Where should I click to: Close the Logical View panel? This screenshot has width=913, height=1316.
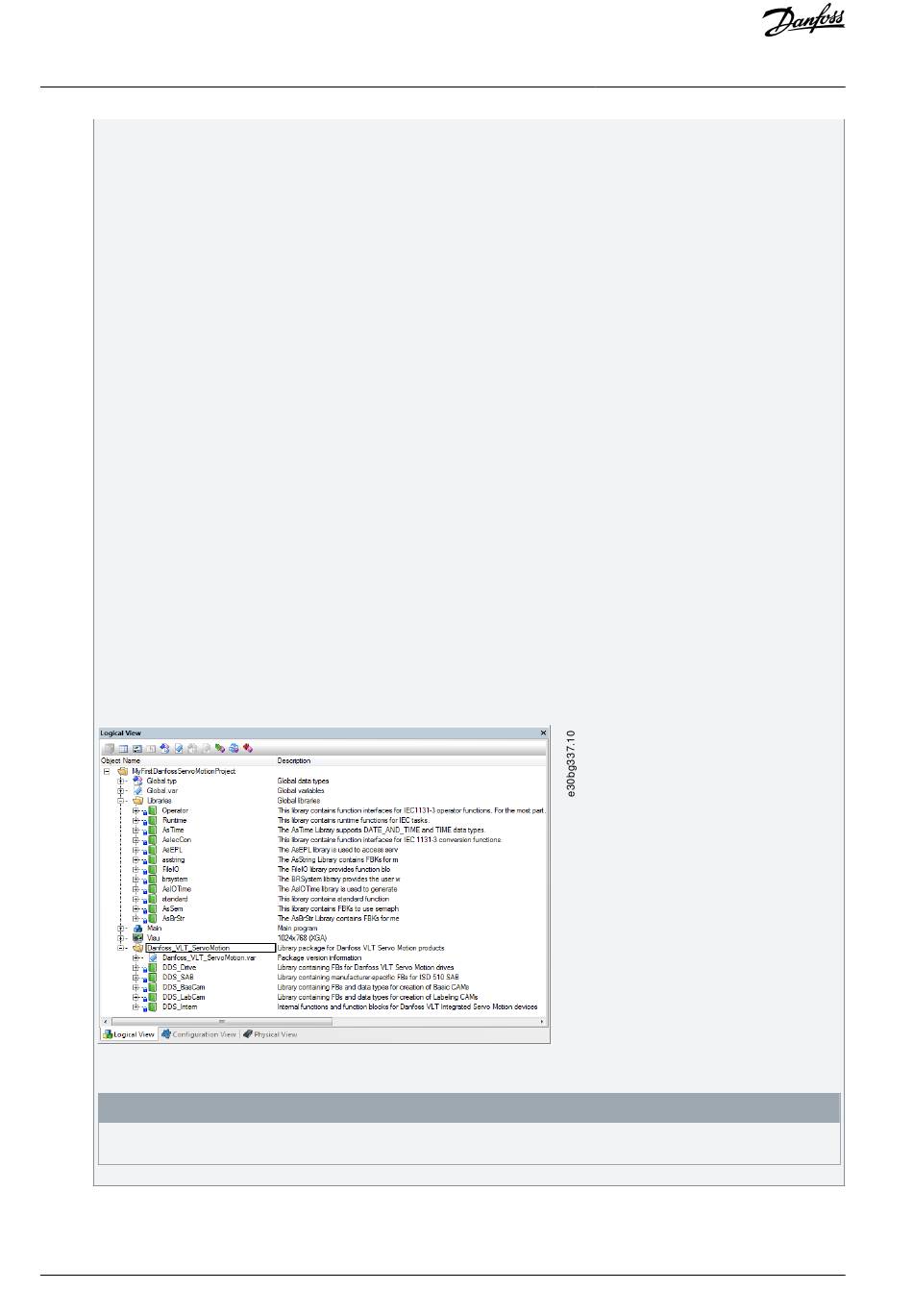[542, 733]
